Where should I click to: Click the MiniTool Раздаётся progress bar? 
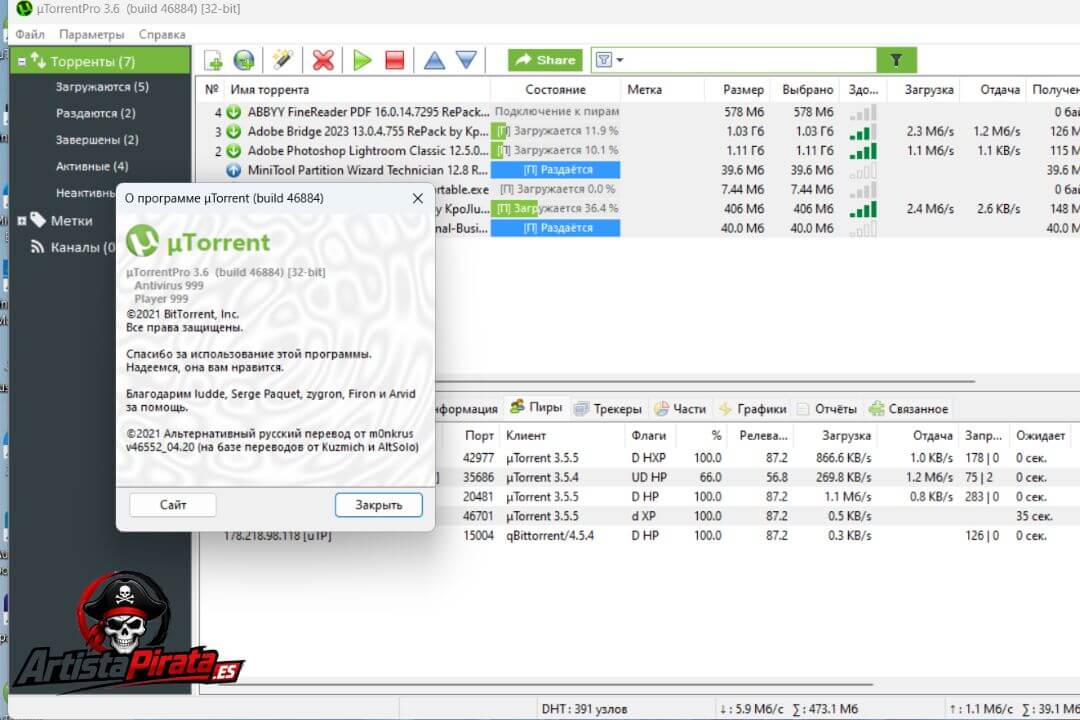(555, 169)
